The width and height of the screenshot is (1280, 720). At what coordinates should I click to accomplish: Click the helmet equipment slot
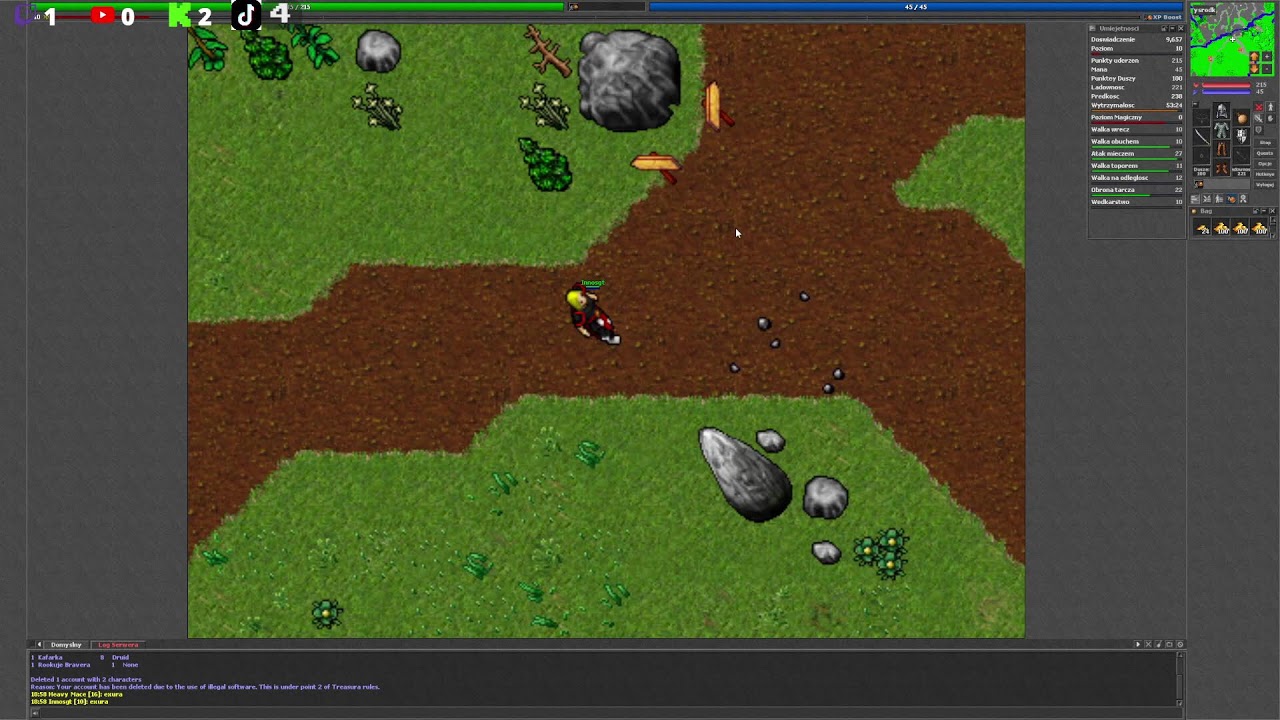pos(1222,111)
